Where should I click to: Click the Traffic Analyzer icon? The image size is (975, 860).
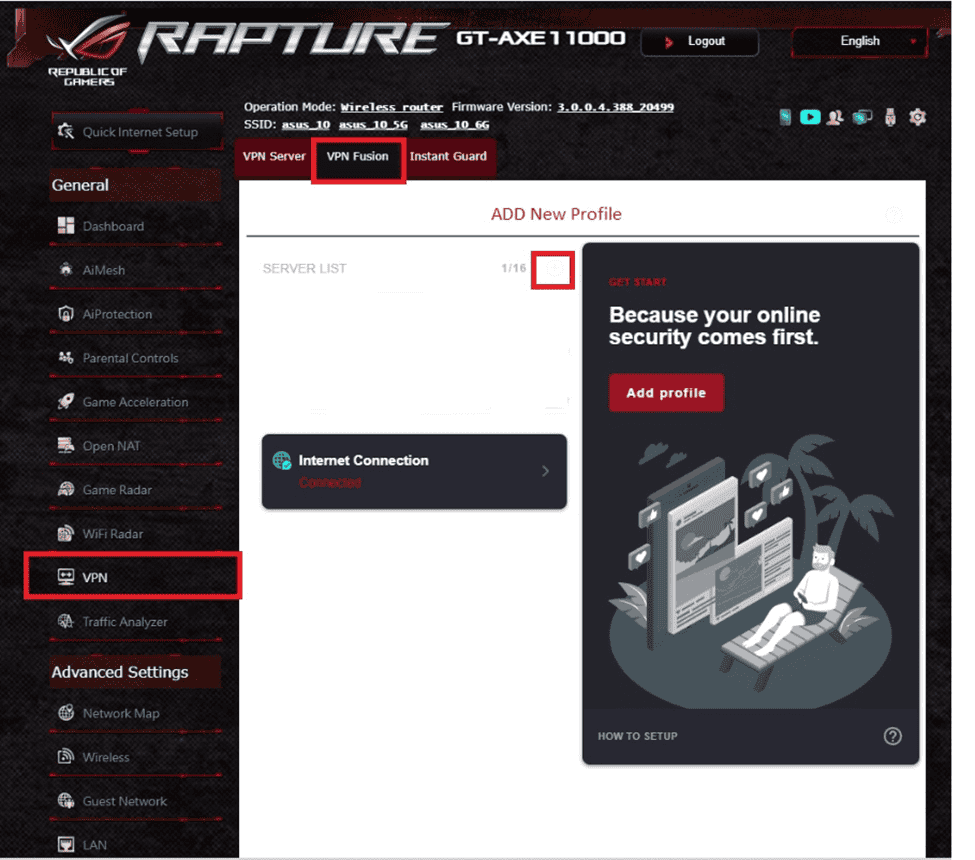65,621
